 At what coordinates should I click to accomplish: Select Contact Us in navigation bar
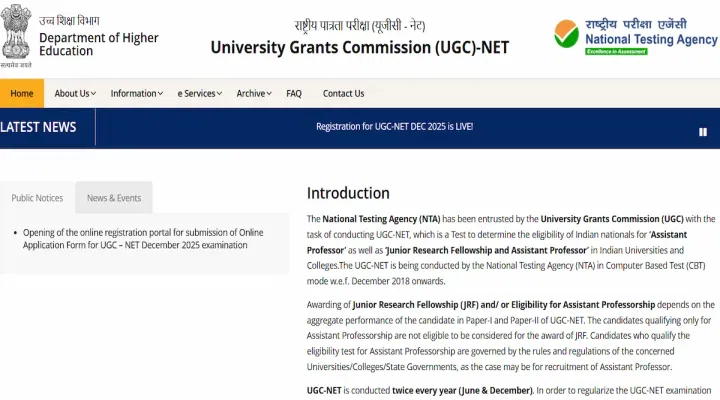tap(343, 93)
